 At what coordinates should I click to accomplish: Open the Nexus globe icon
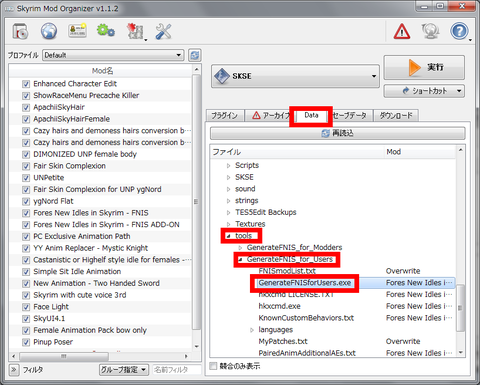(x=49, y=32)
